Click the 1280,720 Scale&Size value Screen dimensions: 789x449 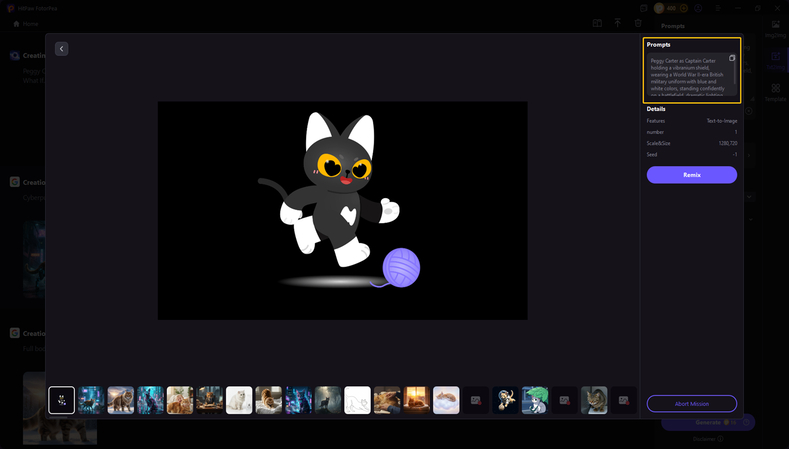point(728,143)
